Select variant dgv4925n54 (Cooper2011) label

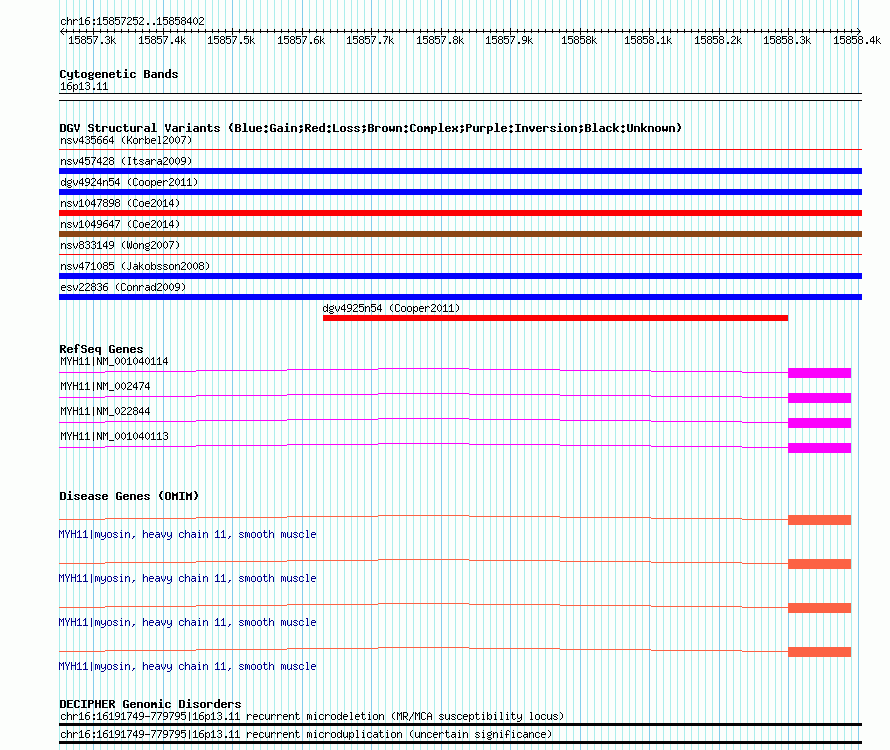coord(391,308)
